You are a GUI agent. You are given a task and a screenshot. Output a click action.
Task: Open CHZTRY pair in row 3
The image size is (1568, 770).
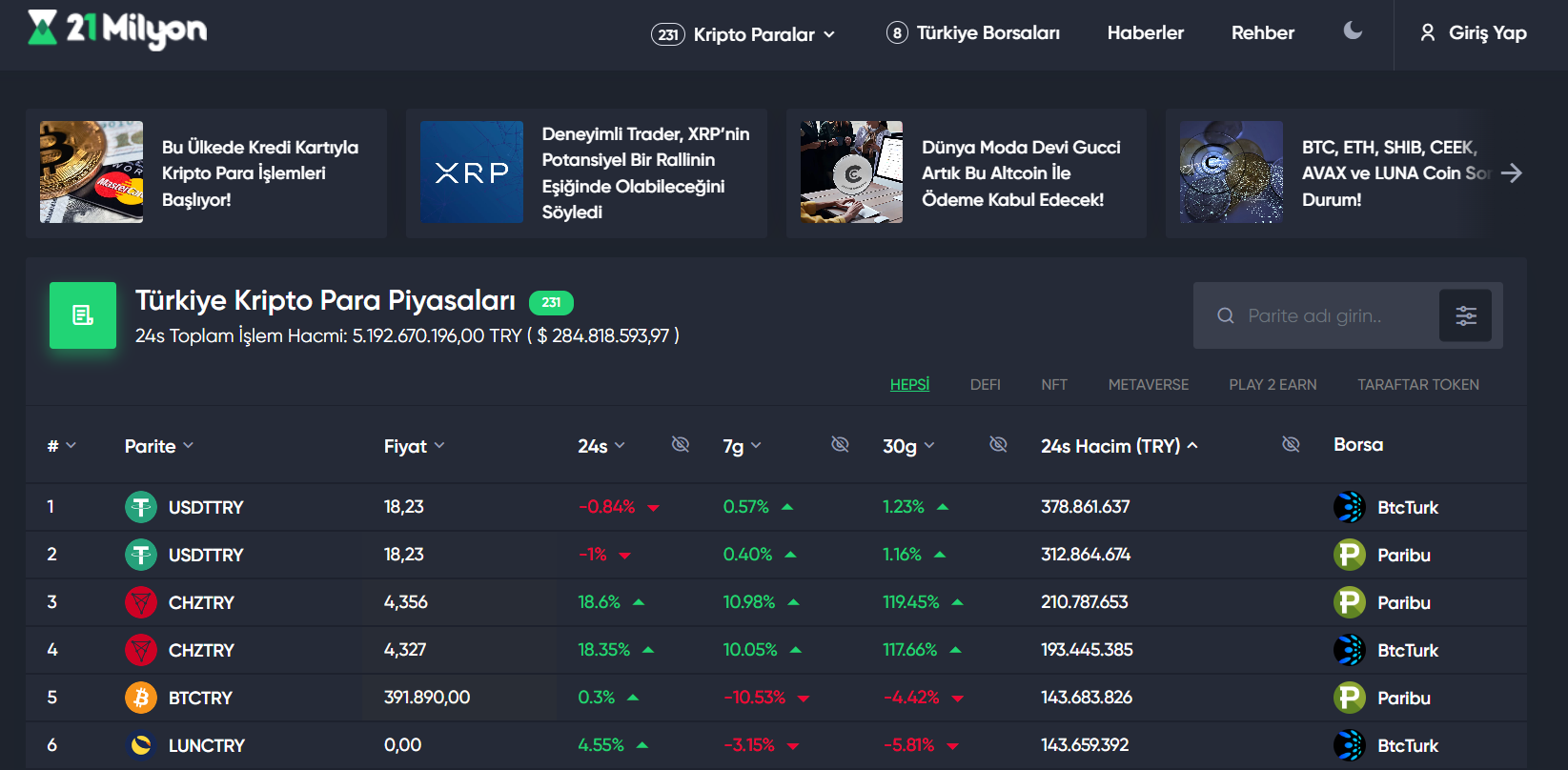201,603
